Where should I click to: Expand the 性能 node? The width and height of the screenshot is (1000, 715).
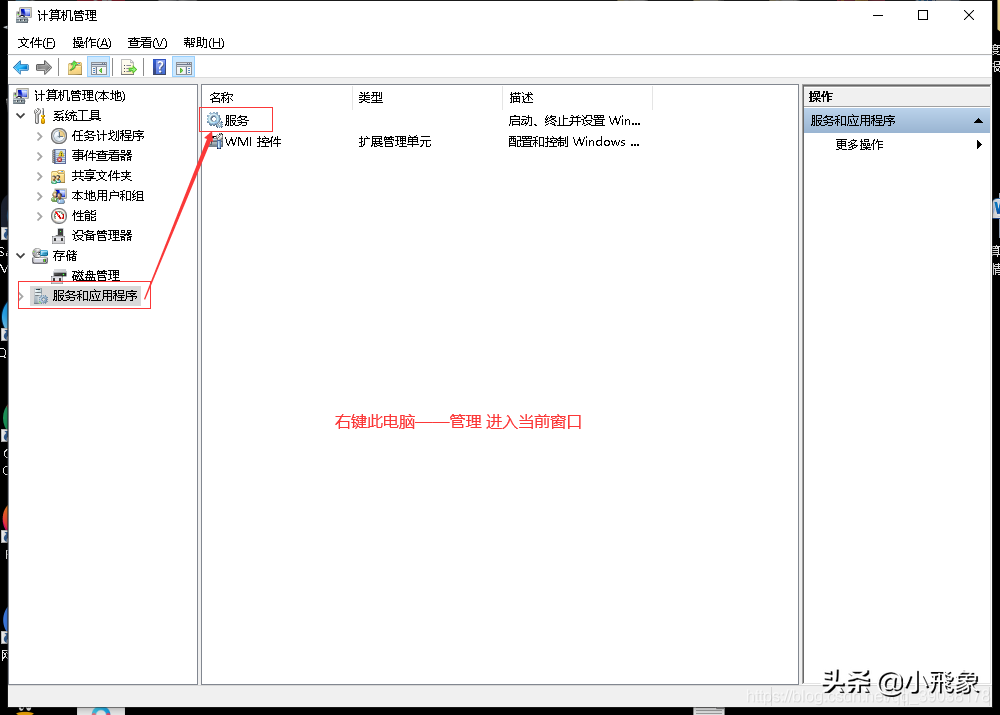[40, 216]
